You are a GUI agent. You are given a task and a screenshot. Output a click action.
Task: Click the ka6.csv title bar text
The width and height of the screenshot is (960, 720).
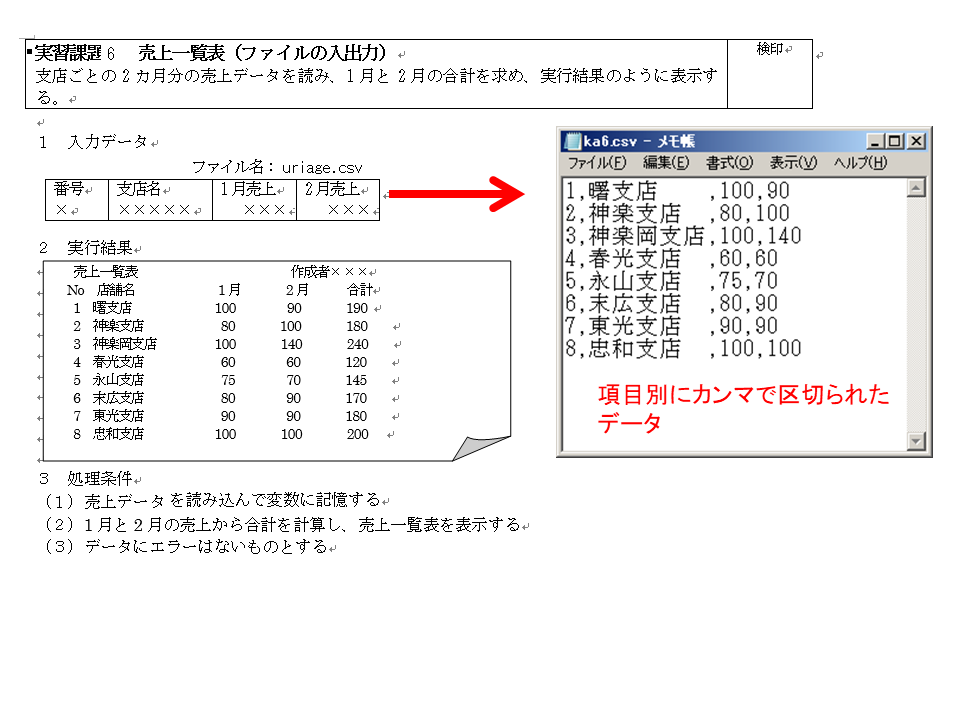[639, 141]
